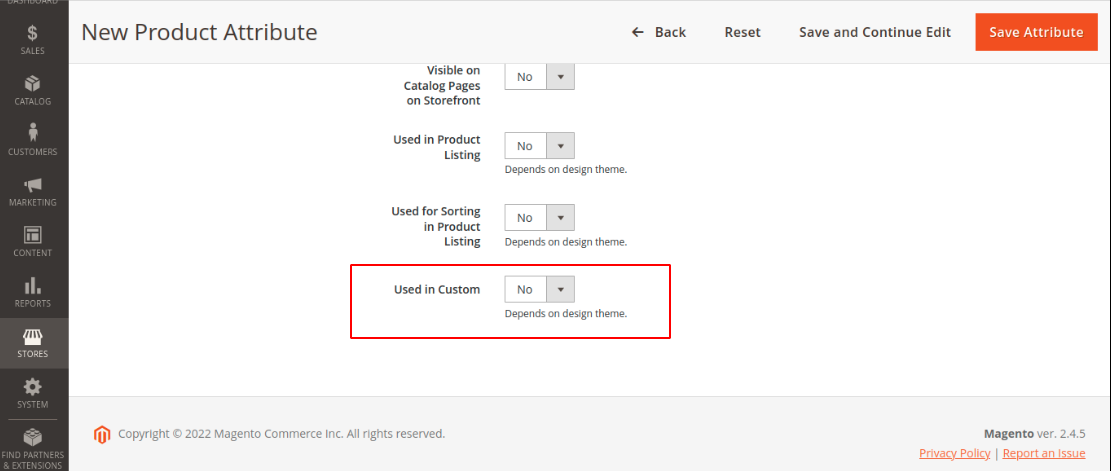Open the Privacy Policy link
Viewport: 1111px width, 471px height.
click(x=954, y=453)
